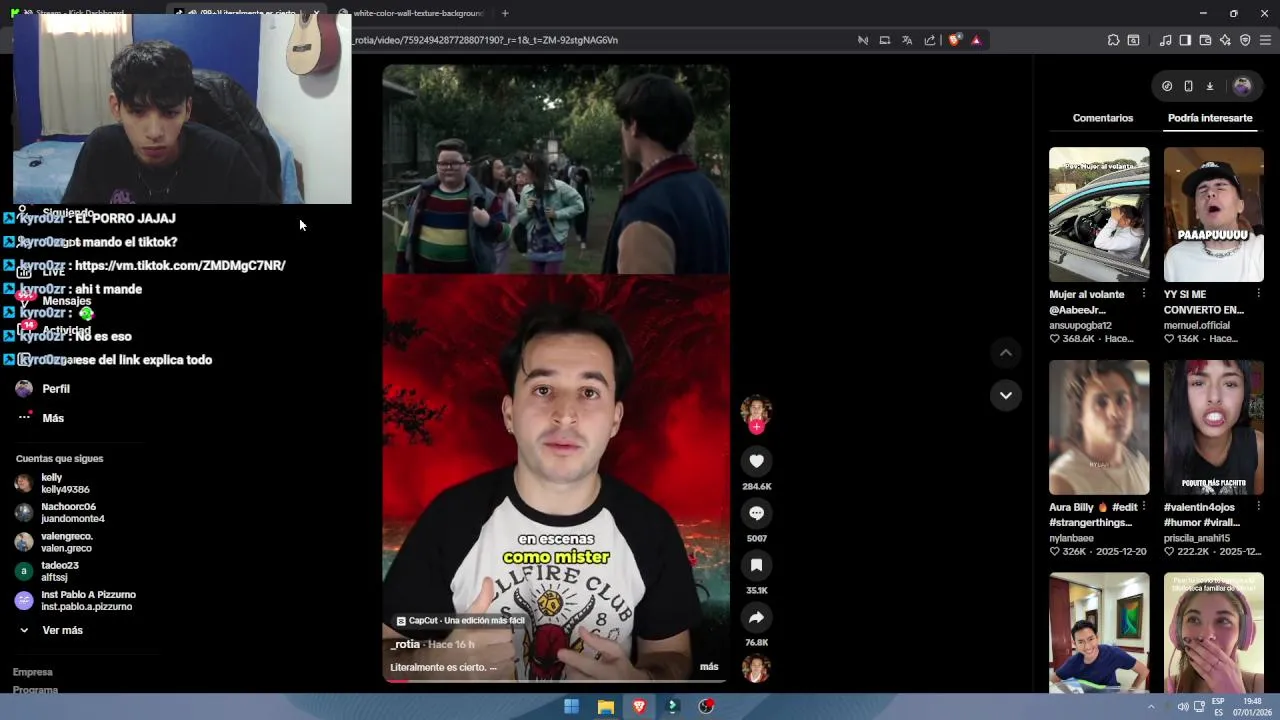Click the translate page icon in address bar
The image size is (1280, 720).
(907, 40)
